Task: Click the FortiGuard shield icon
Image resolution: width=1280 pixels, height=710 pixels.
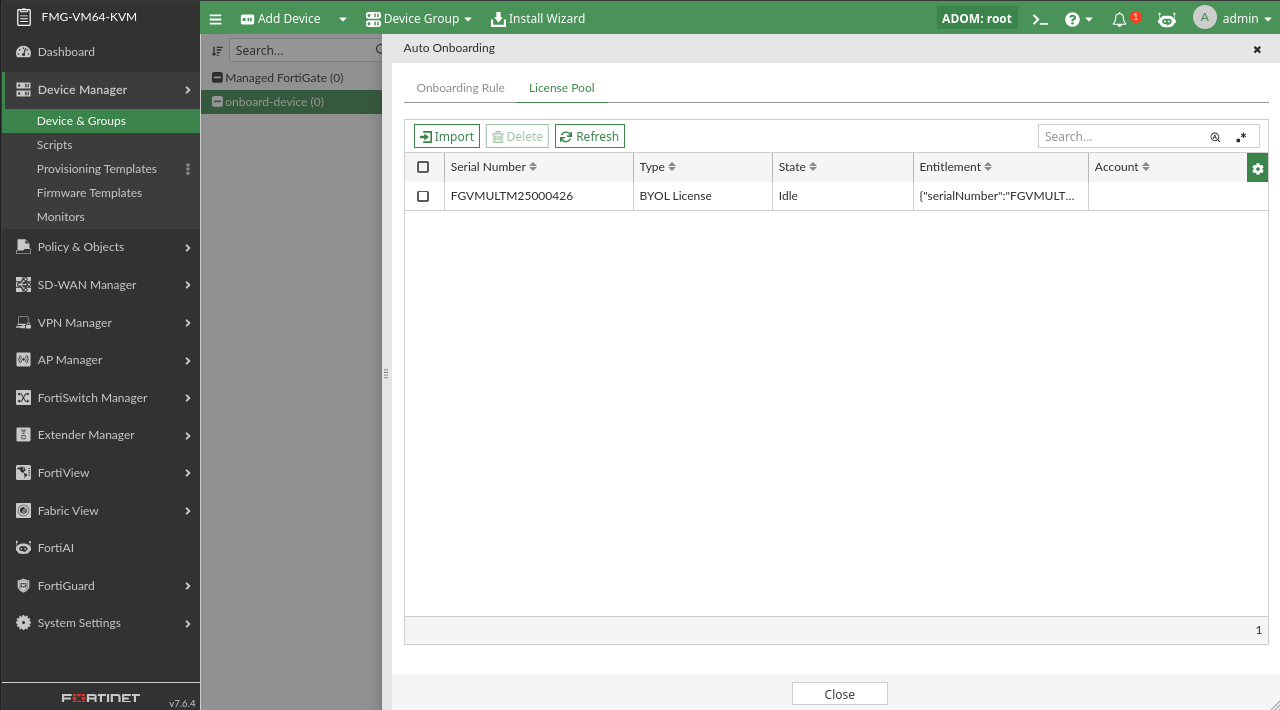Action: pos(23,586)
